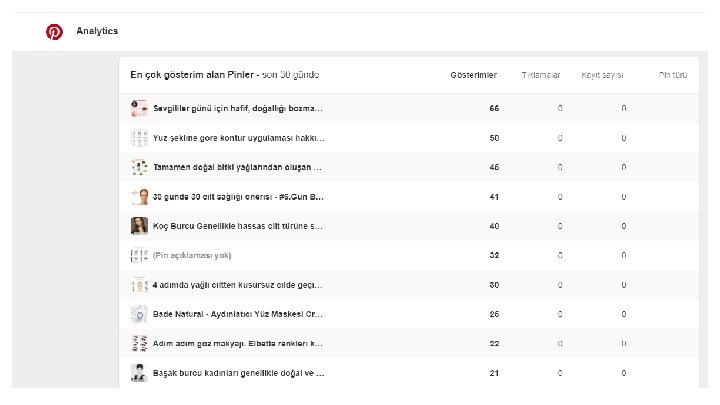
Task: Click the Pinterest logo icon
Action: [x=54, y=32]
